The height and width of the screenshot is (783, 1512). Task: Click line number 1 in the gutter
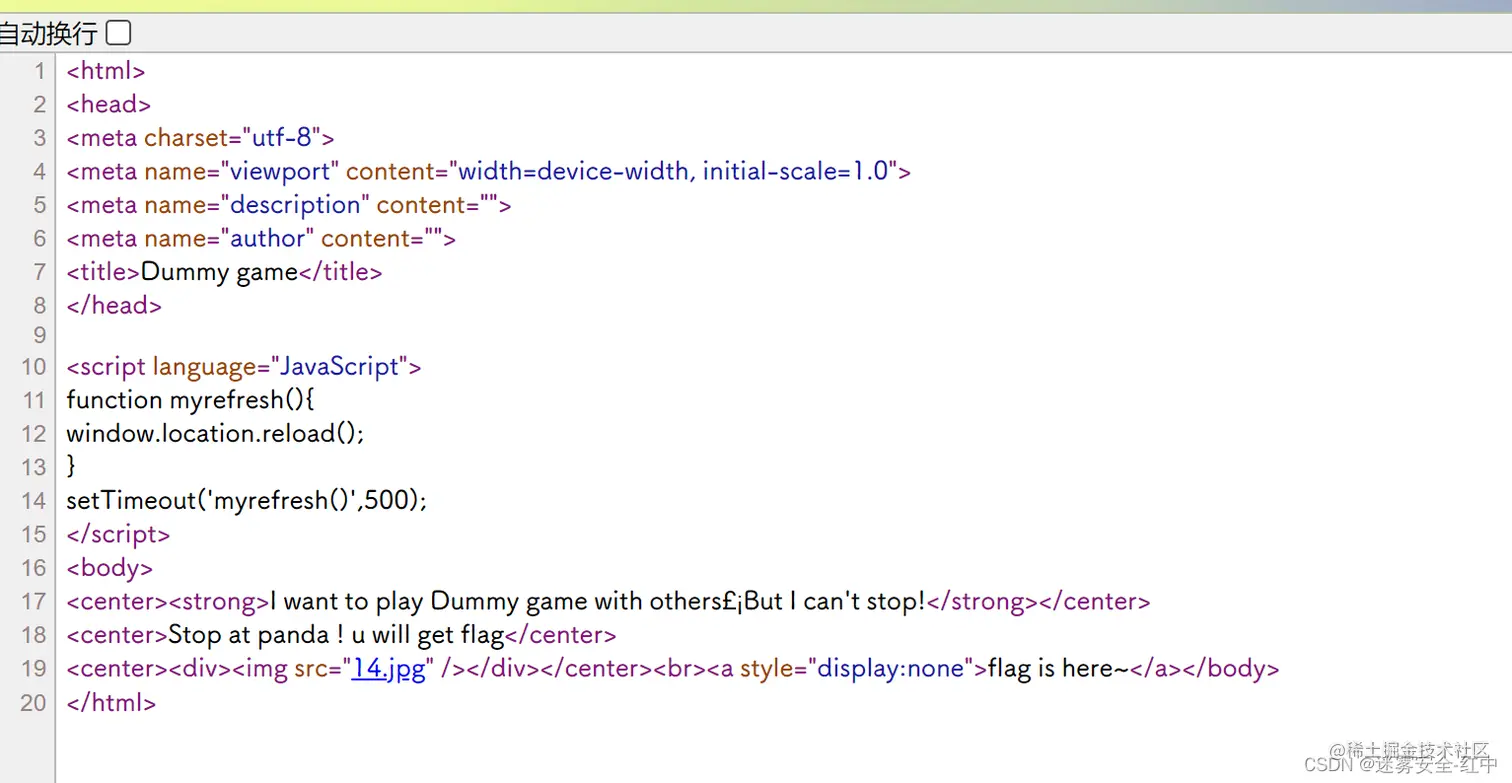point(40,71)
